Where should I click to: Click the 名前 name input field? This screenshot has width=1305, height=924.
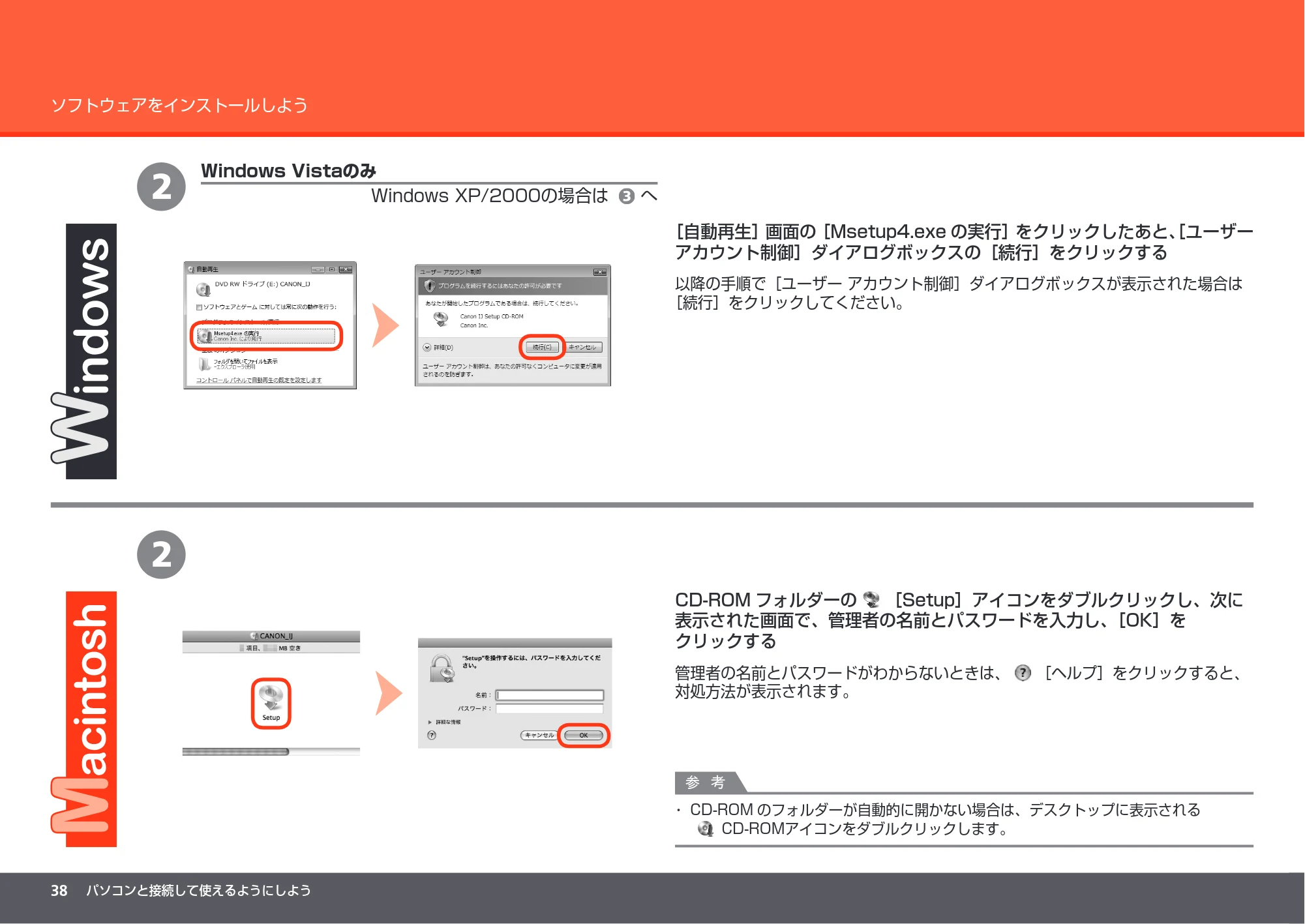[x=550, y=695]
